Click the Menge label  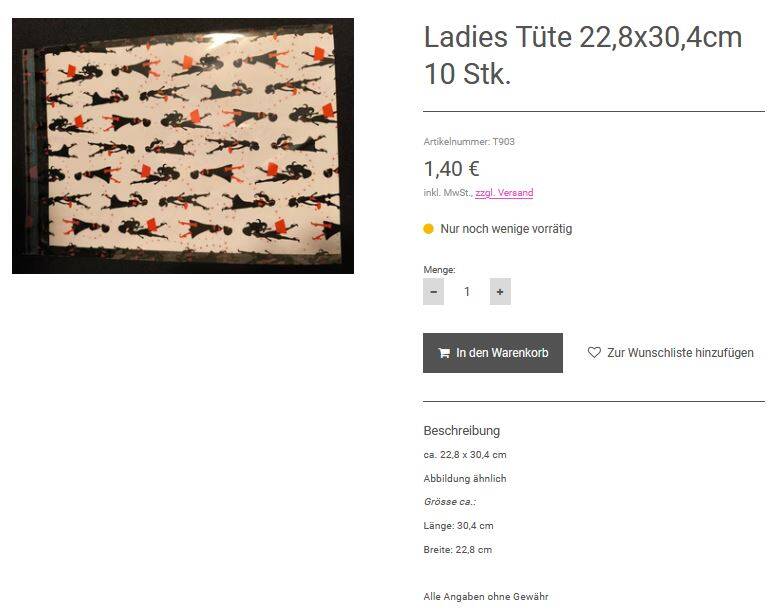pyautogui.click(x=439, y=270)
